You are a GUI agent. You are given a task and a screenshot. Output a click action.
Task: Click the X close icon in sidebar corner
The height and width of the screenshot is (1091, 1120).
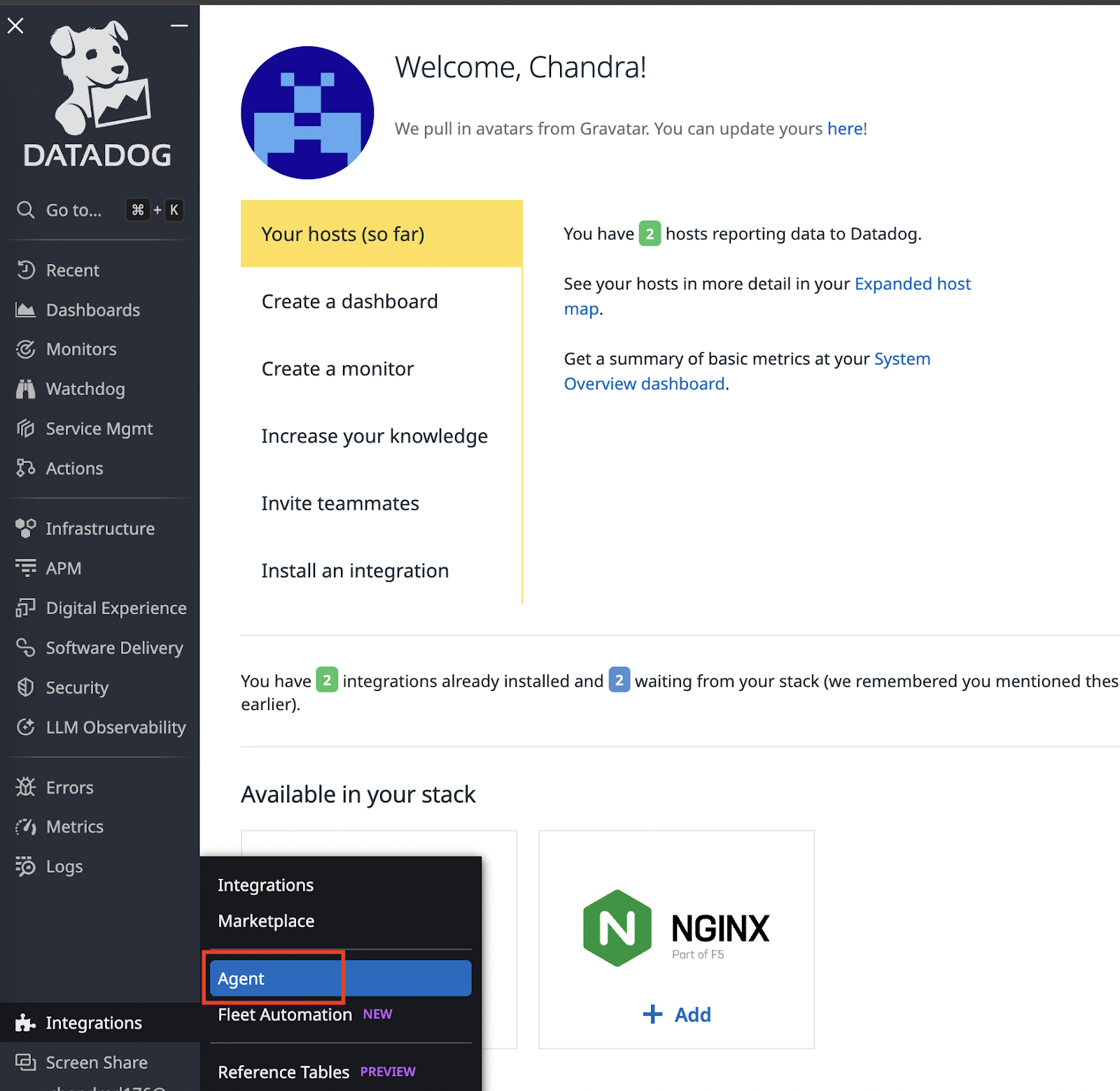click(x=15, y=26)
